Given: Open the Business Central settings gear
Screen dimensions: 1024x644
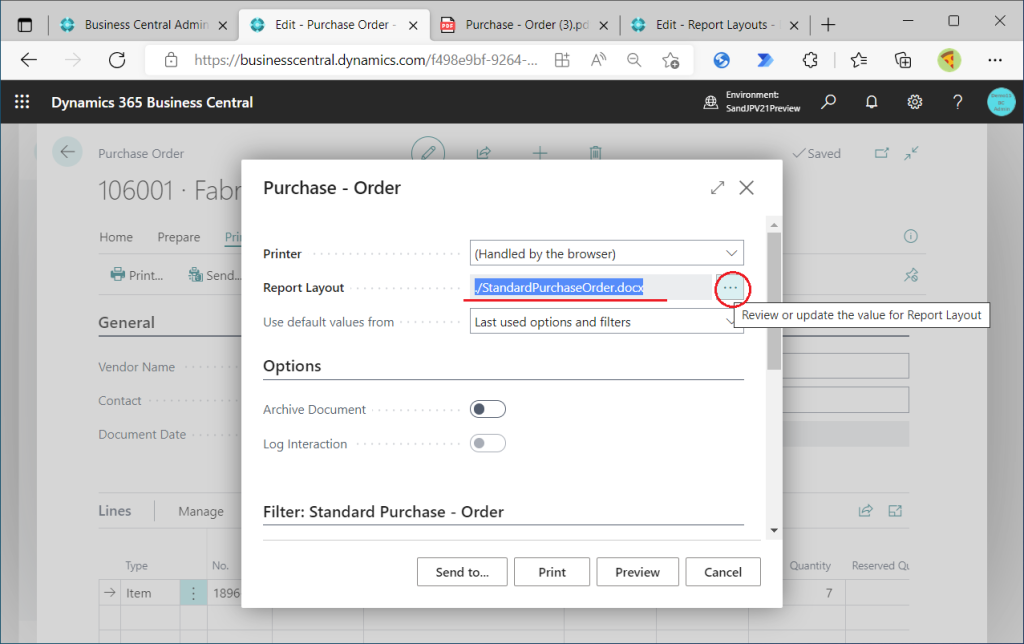Looking at the screenshot, I should tap(914, 102).
